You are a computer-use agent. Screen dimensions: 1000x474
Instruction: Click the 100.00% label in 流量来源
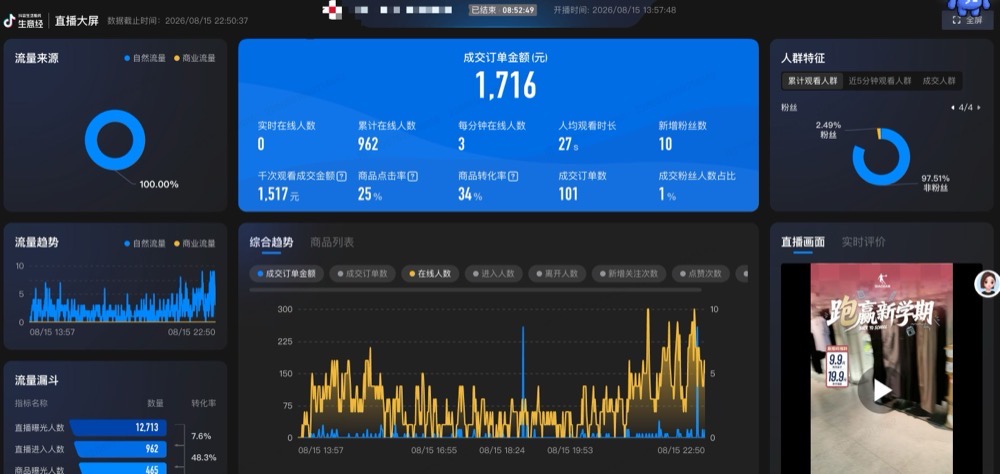click(159, 184)
